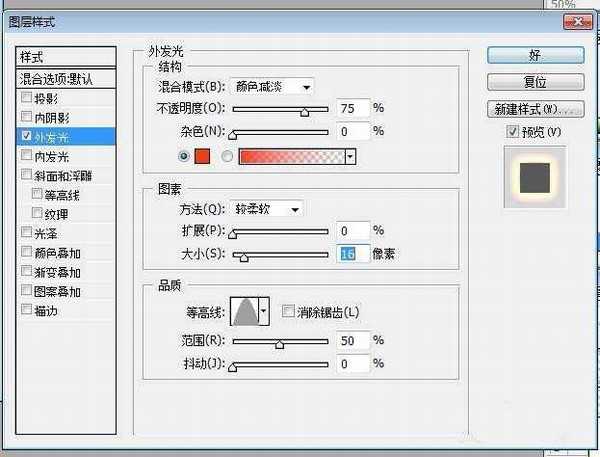Open the red-to-transparent gradient editor bar

[292, 157]
